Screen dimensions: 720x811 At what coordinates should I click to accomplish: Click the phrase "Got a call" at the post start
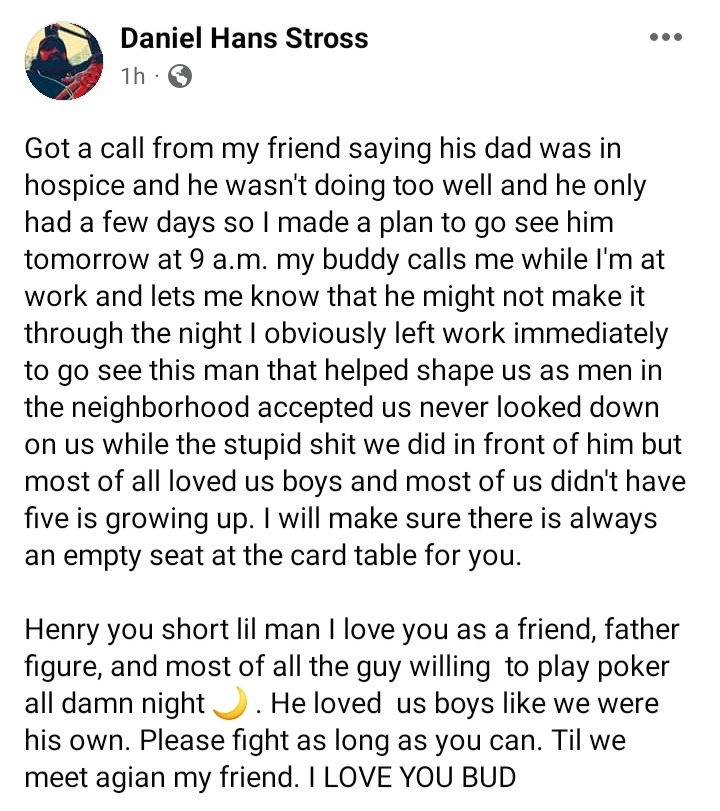click(x=90, y=149)
